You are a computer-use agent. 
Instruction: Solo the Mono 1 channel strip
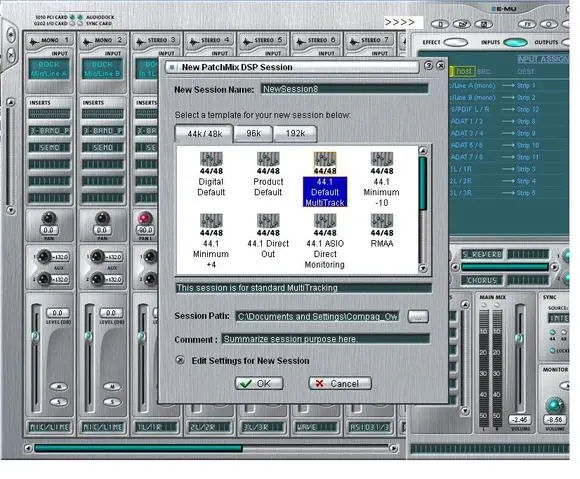(59, 402)
